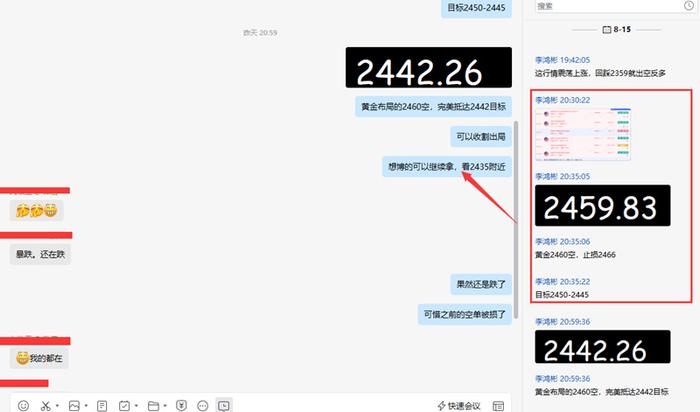Open the more options bubble icon
Image resolution: width=700 pixels, height=412 pixels.
coord(203,405)
